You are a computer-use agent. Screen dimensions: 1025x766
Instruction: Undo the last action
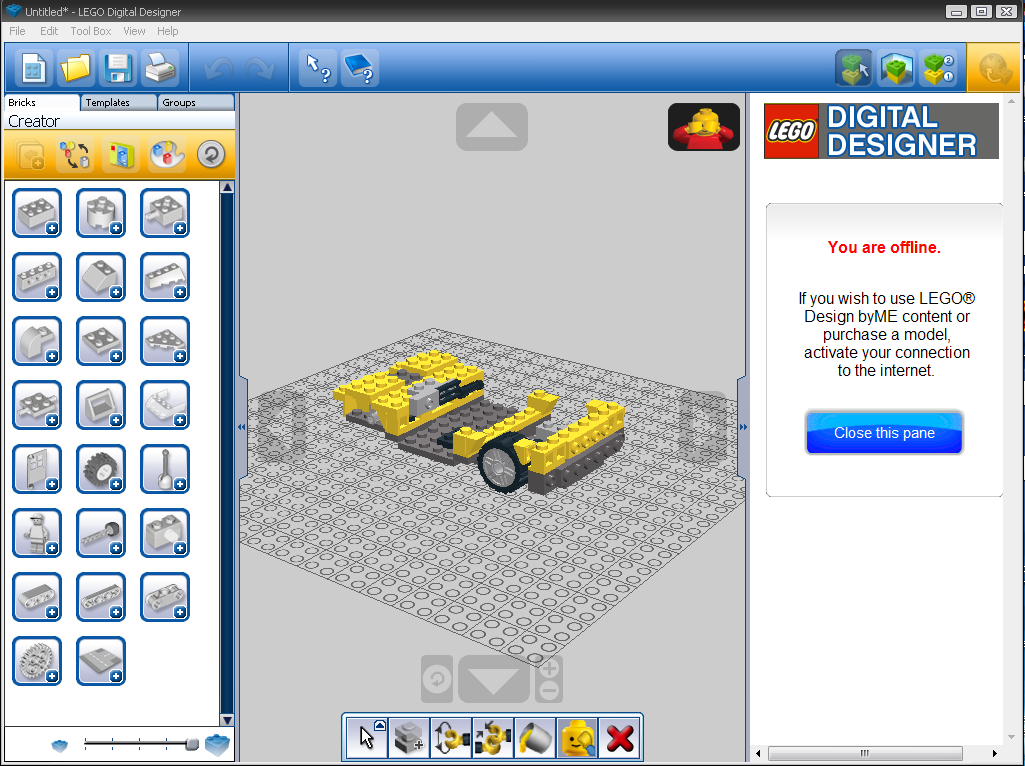pyautogui.click(x=219, y=69)
